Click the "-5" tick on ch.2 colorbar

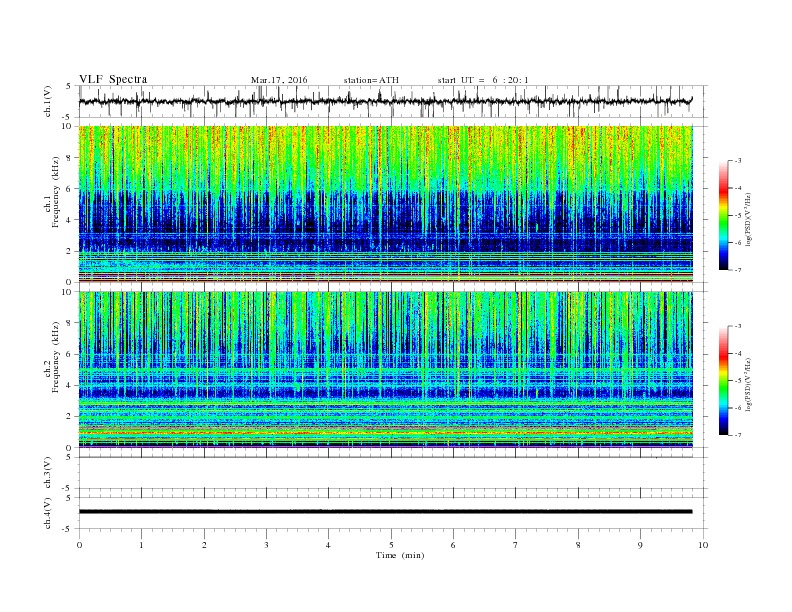[737, 381]
